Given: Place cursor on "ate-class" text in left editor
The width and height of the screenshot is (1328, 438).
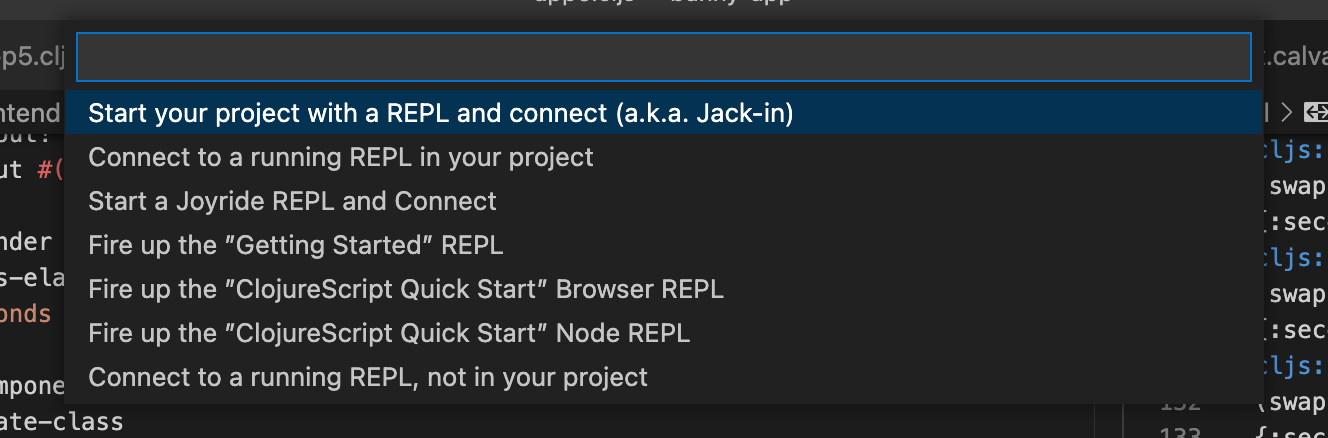Looking at the screenshot, I should [60, 423].
